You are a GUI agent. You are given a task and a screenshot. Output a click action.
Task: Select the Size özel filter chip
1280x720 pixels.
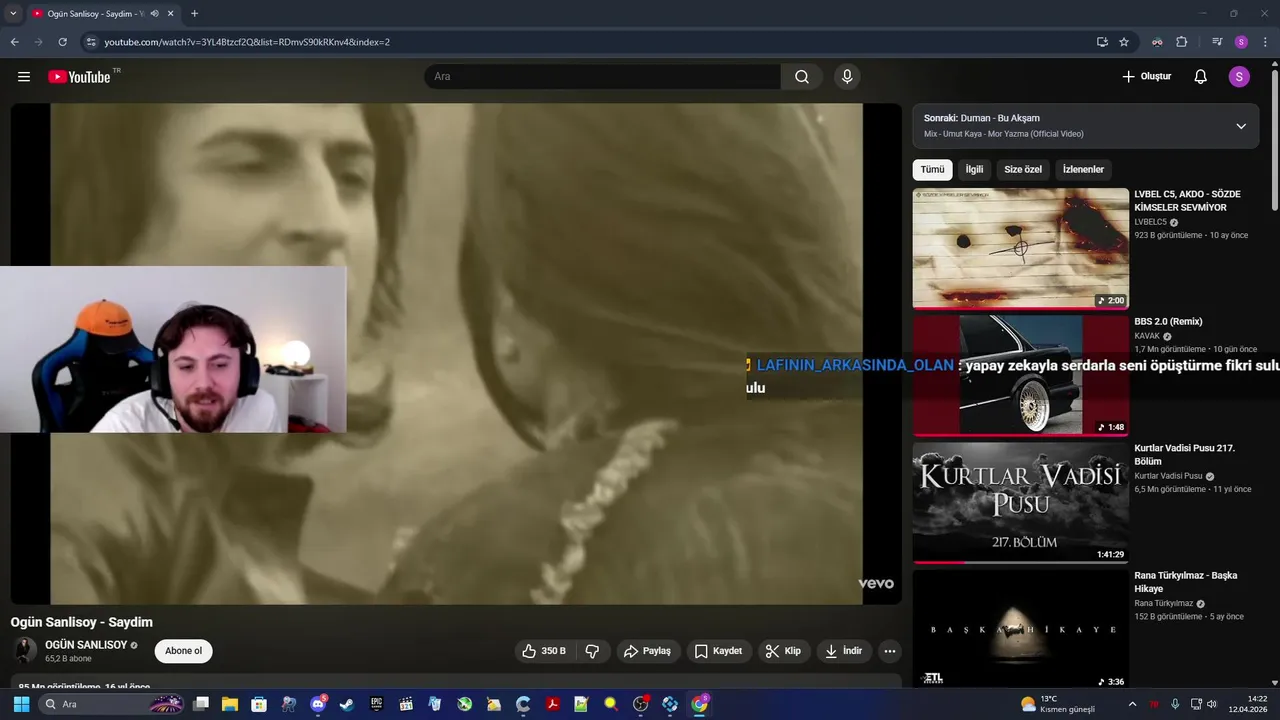(1023, 169)
